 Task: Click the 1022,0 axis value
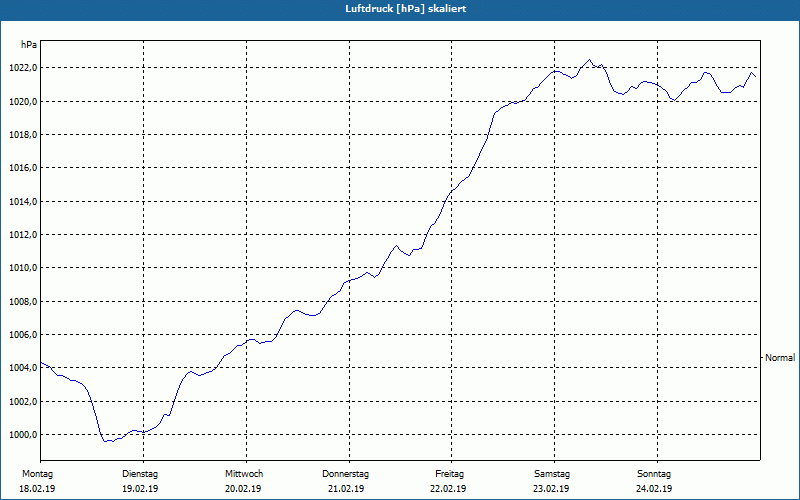(23, 68)
